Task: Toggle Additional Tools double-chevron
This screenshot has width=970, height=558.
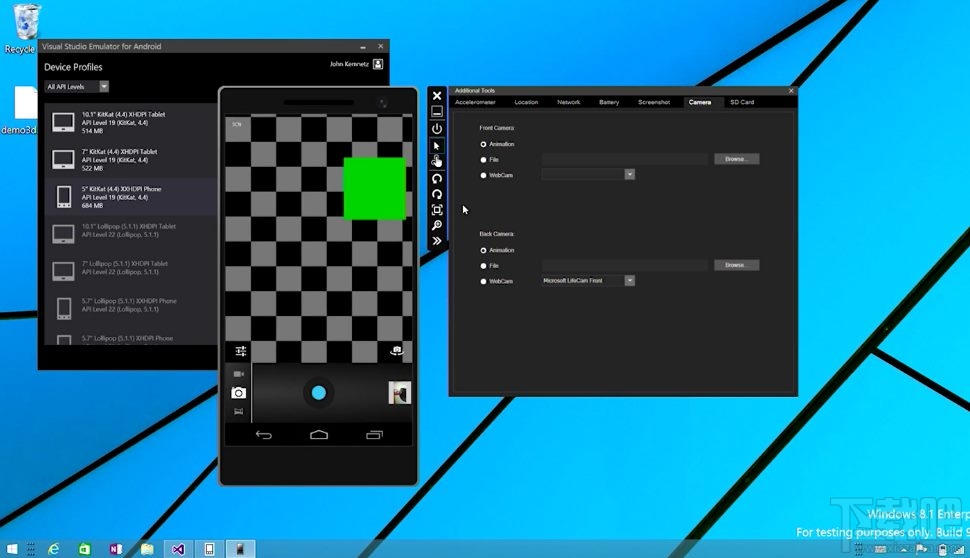Action: click(437, 241)
